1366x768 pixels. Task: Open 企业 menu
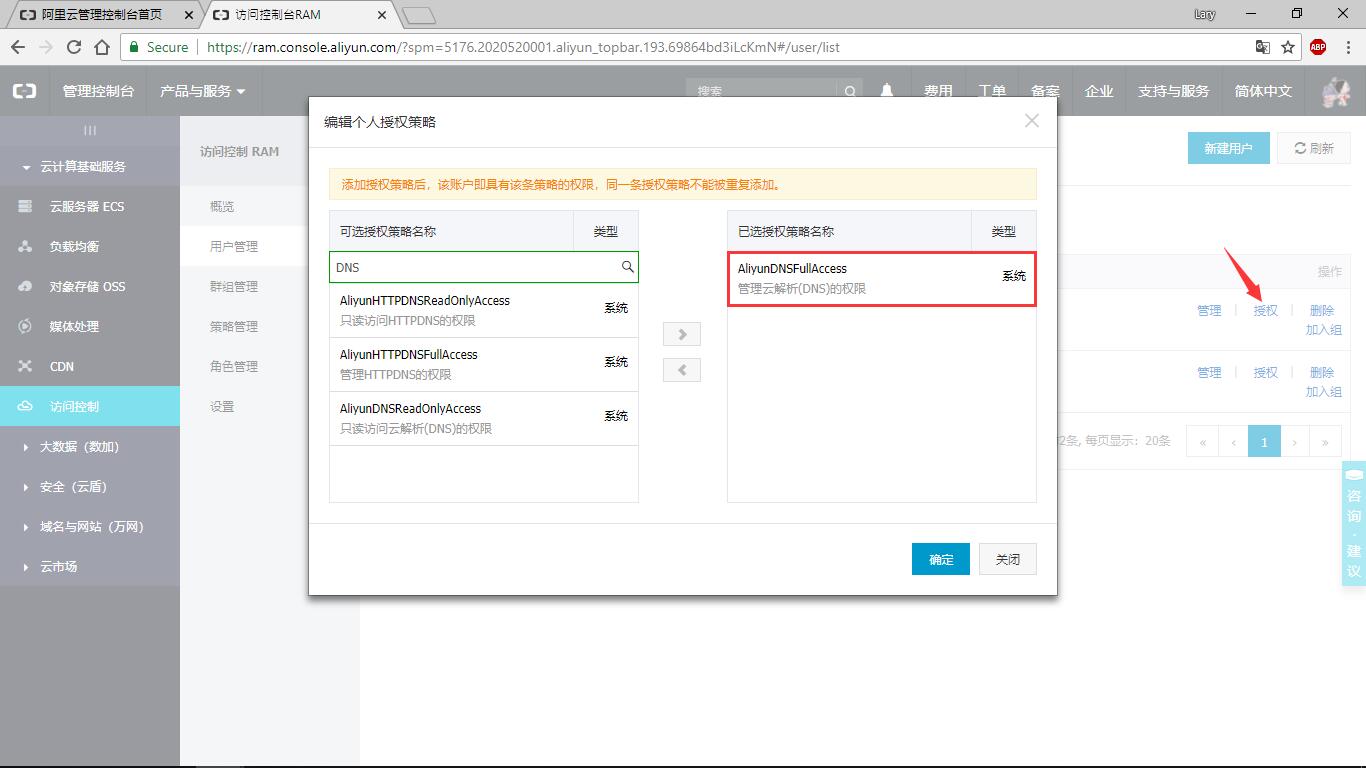(1099, 91)
